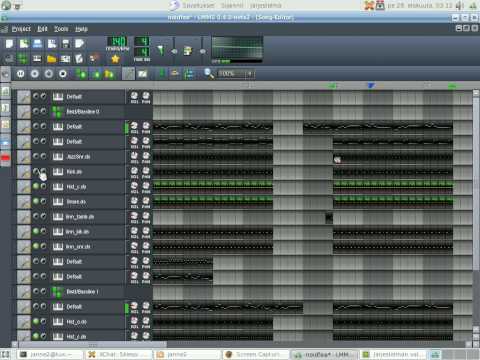The height and width of the screenshot is (360, 480).
Task: Add a new beat/bassline track
Action: click(x=81, y=74)
